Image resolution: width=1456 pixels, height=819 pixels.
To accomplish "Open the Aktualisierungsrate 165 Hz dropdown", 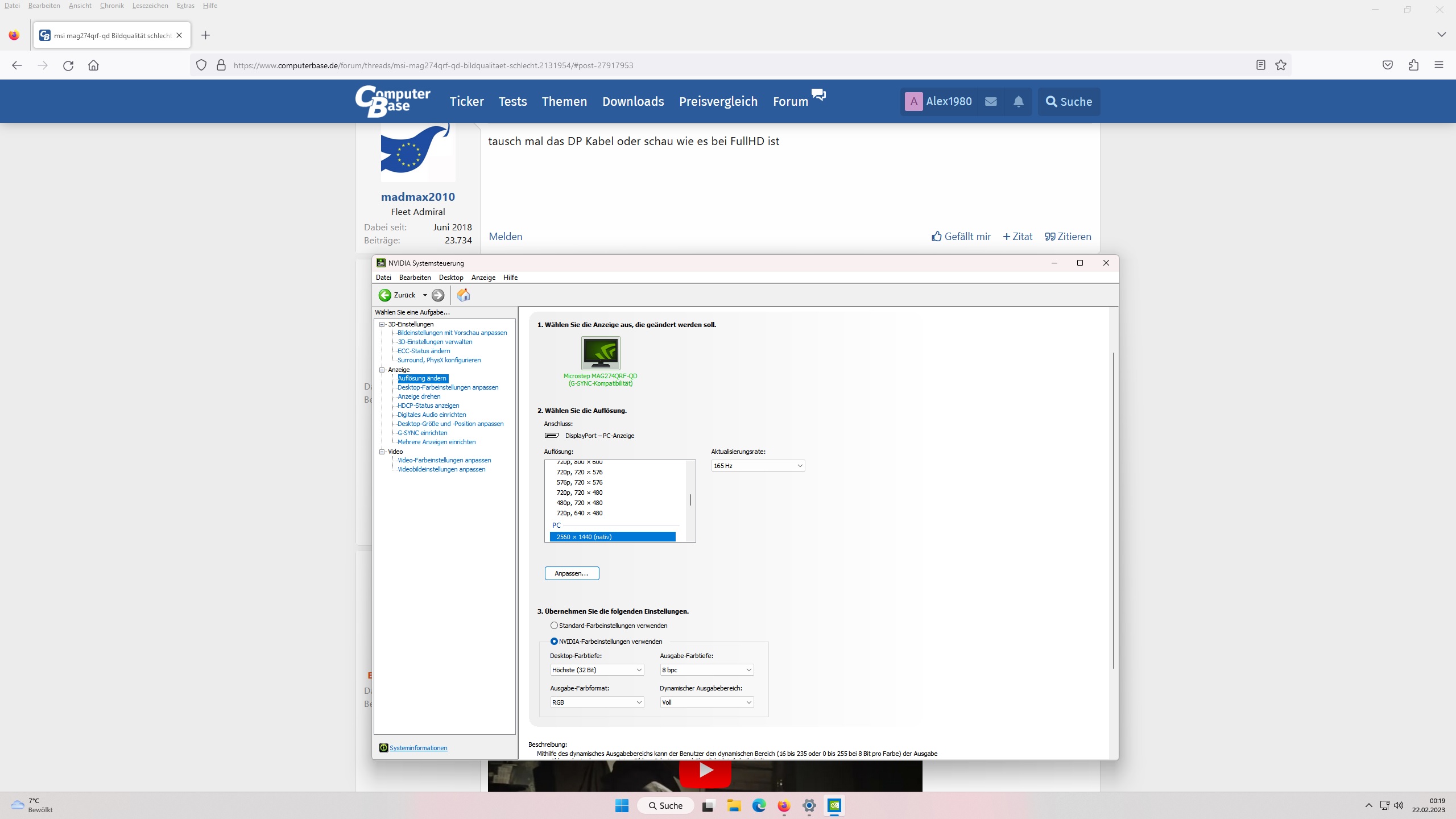I will [758, 466].
